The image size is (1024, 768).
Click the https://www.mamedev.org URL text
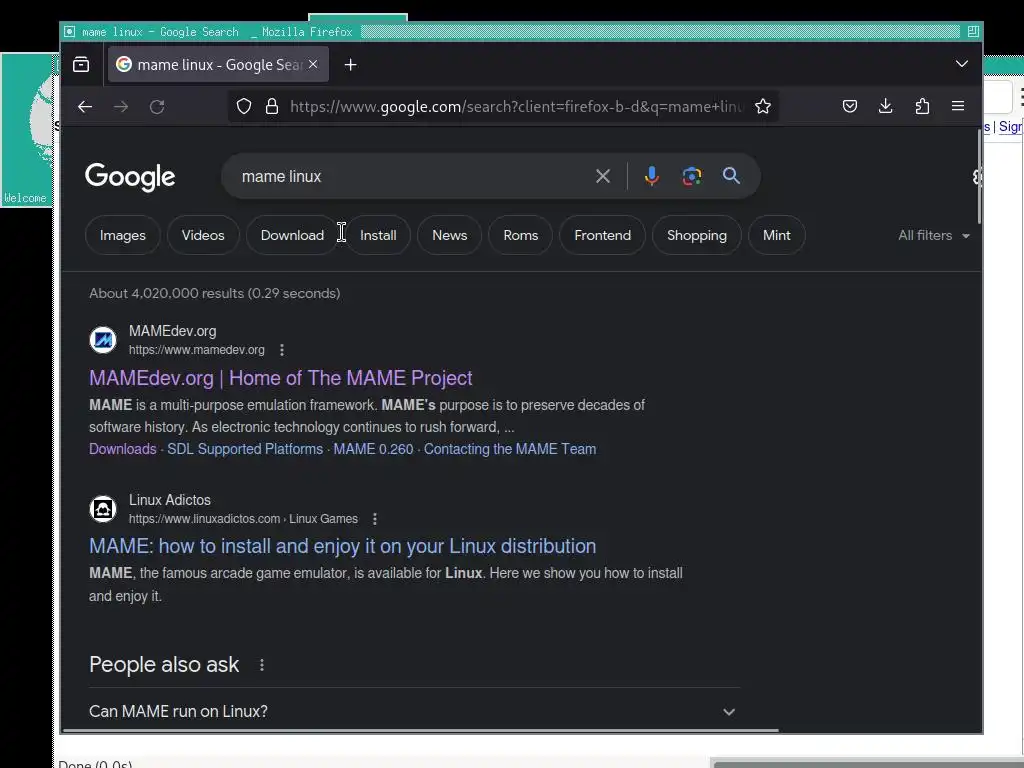(x=197, y=350)
